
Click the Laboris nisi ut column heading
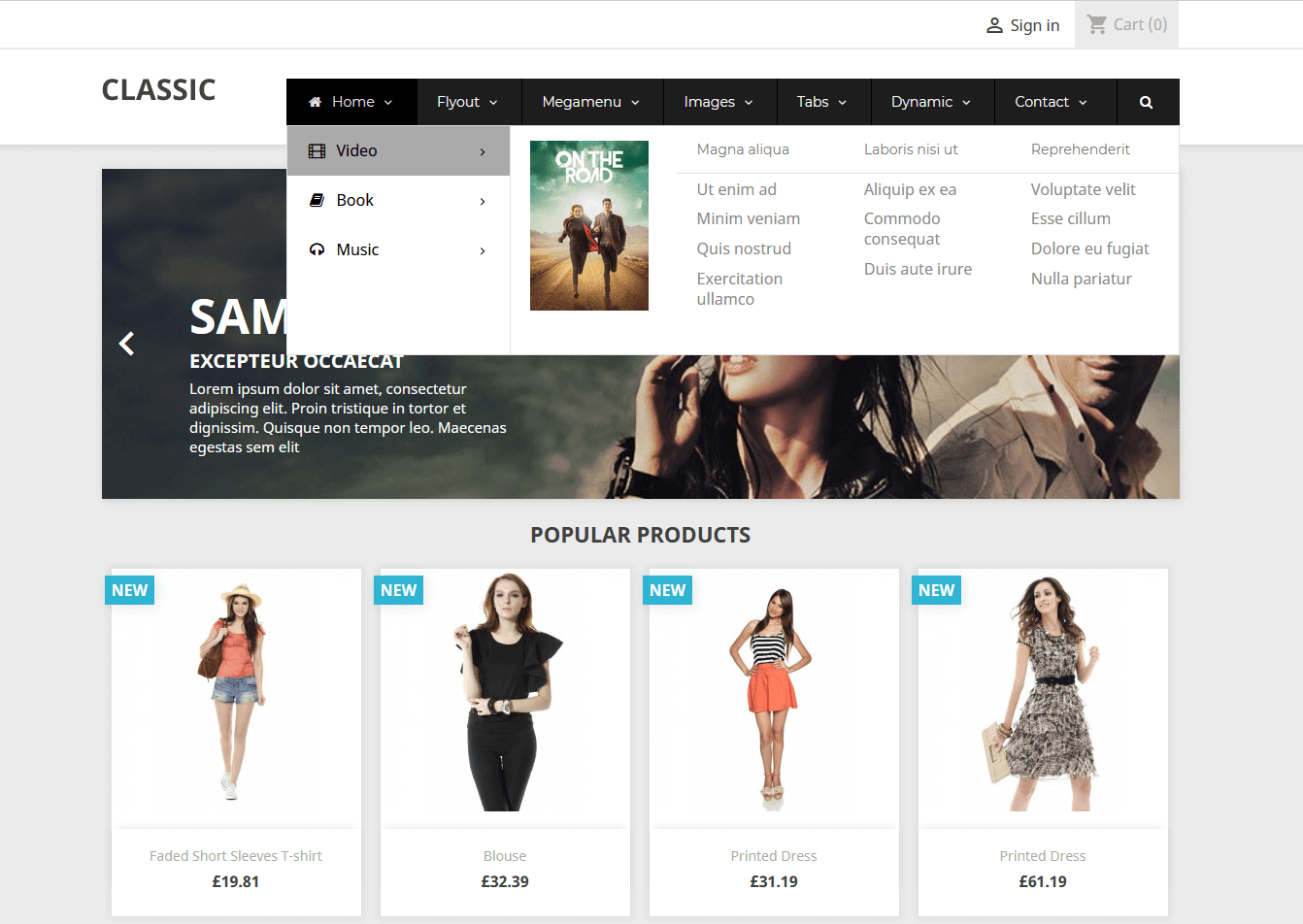tap(911, 149)
